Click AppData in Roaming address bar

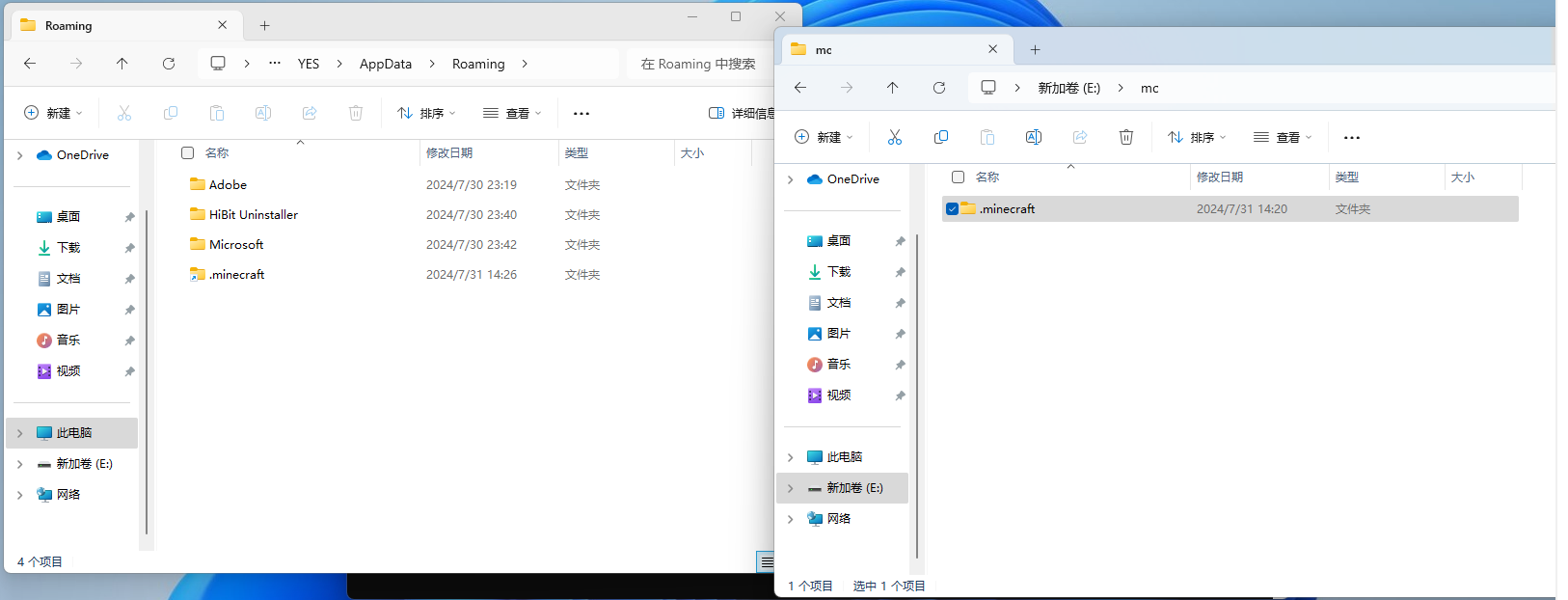(386, 64)
